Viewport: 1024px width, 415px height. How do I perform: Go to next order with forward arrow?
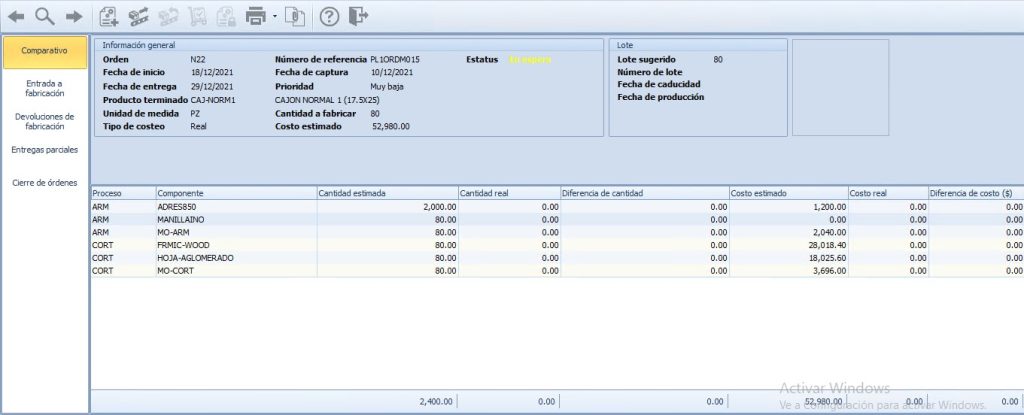click(74, 17)
